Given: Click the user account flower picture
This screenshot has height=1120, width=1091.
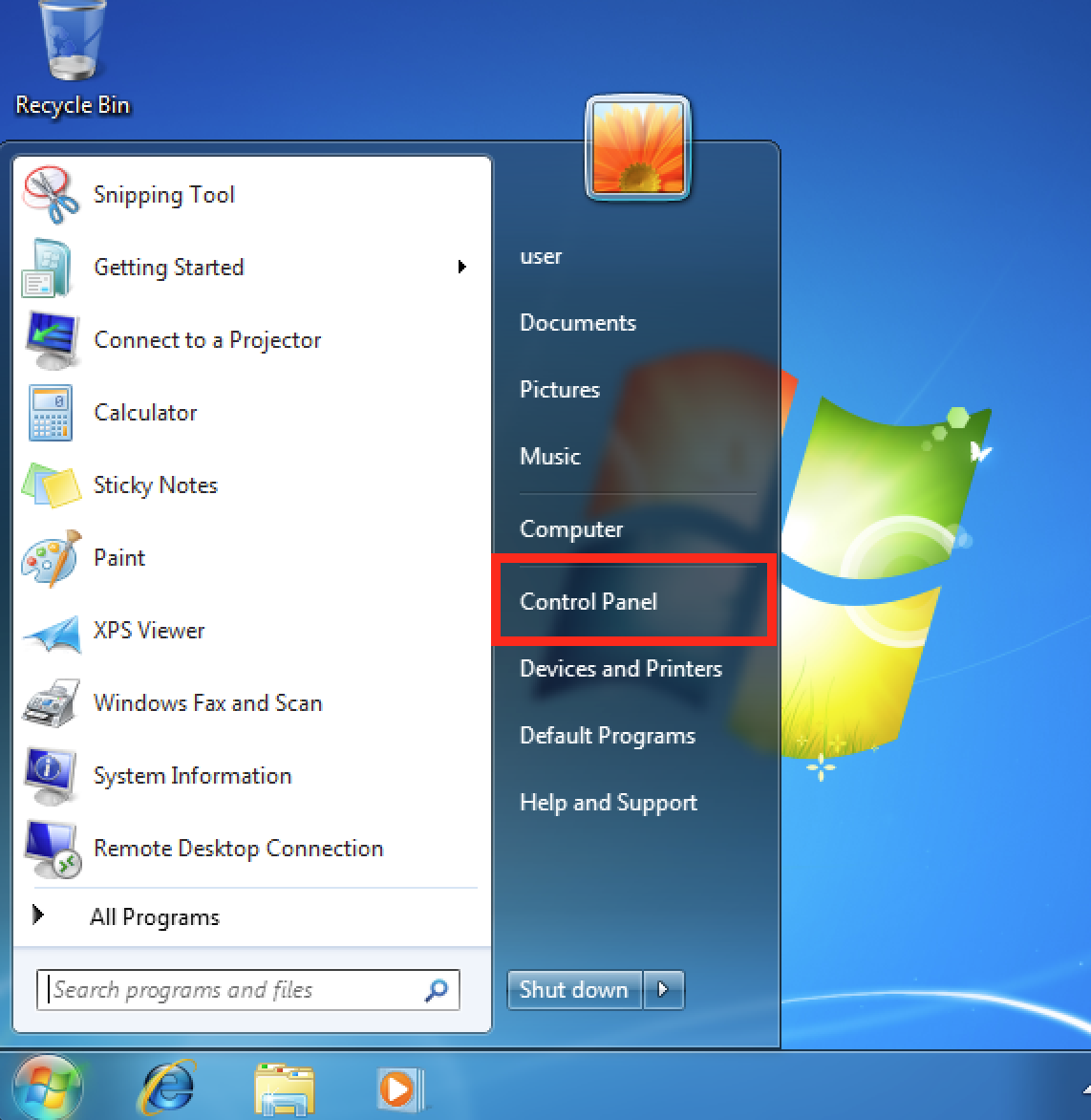Looking at the screenshot, I should [637, 147].
